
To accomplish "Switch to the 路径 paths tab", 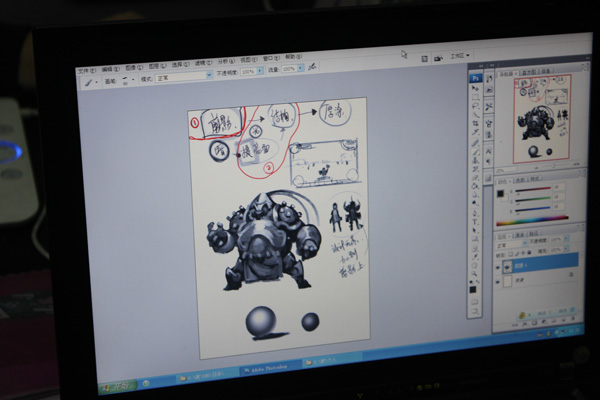I will coord(534,234).
